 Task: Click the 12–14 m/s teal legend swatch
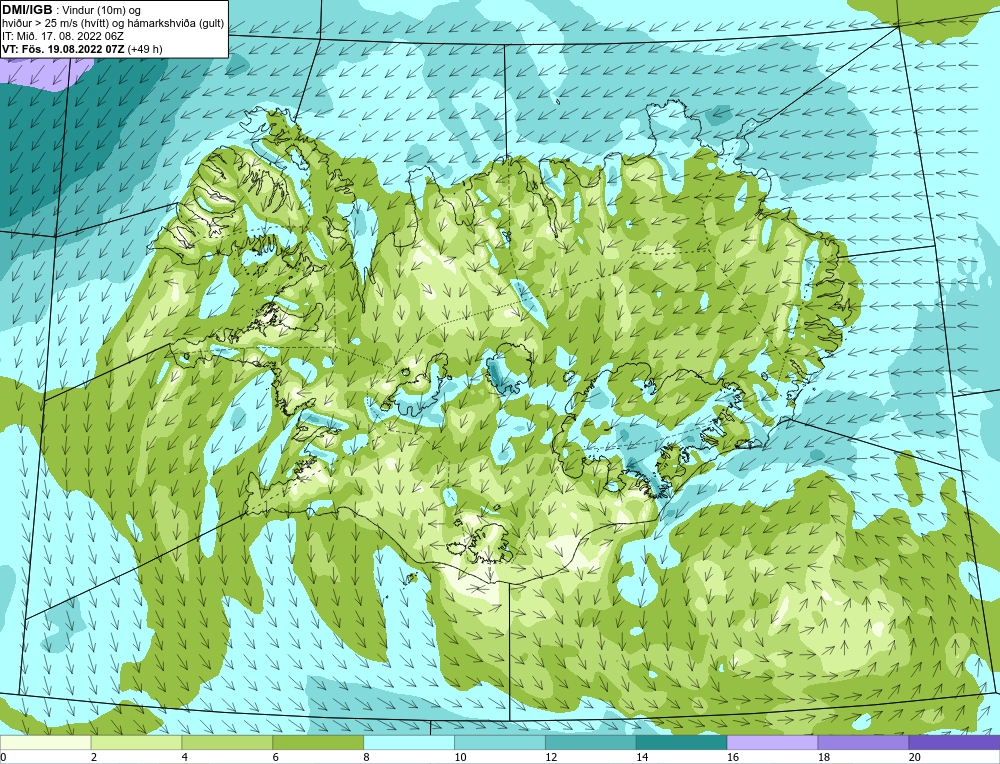(591, 743)
